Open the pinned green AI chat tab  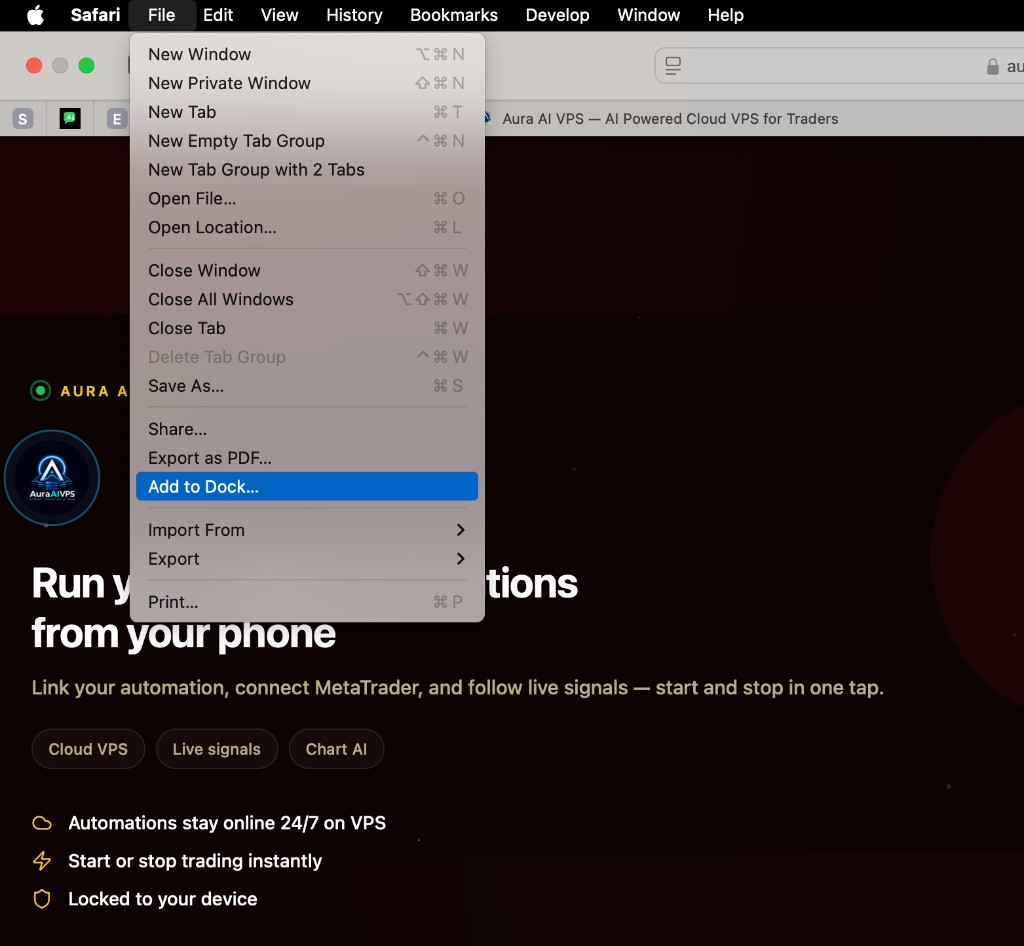click(x=70, y=118)
